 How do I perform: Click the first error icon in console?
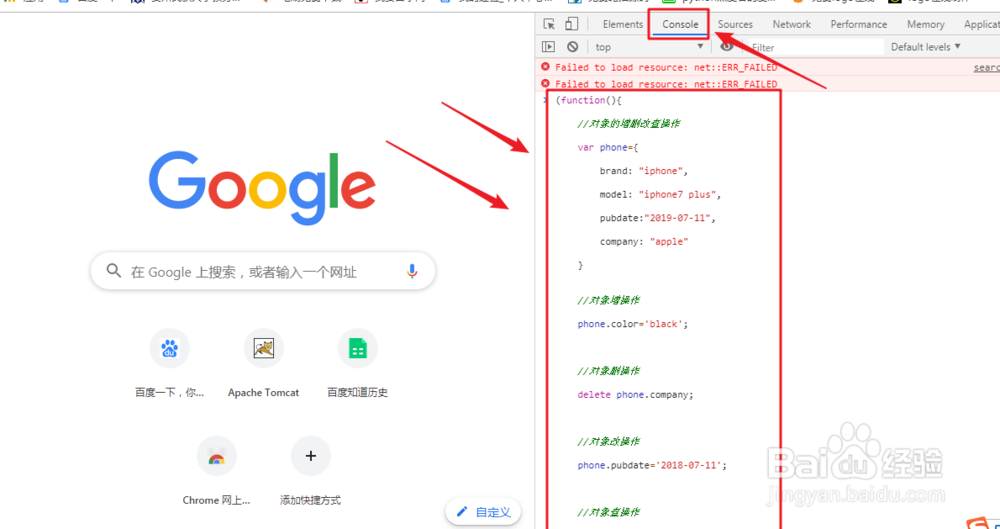(545, 67)
